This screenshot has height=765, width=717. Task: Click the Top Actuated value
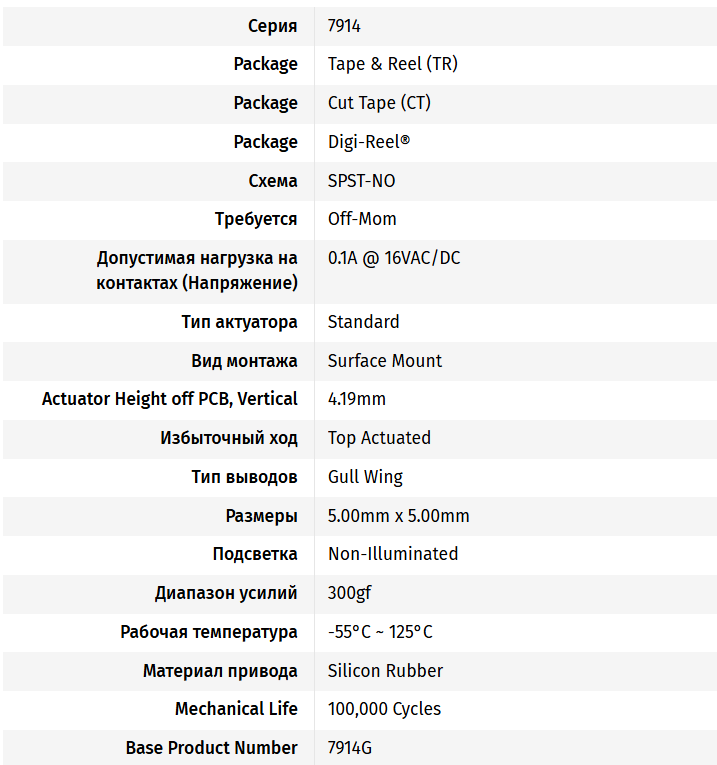coord(379,438)
